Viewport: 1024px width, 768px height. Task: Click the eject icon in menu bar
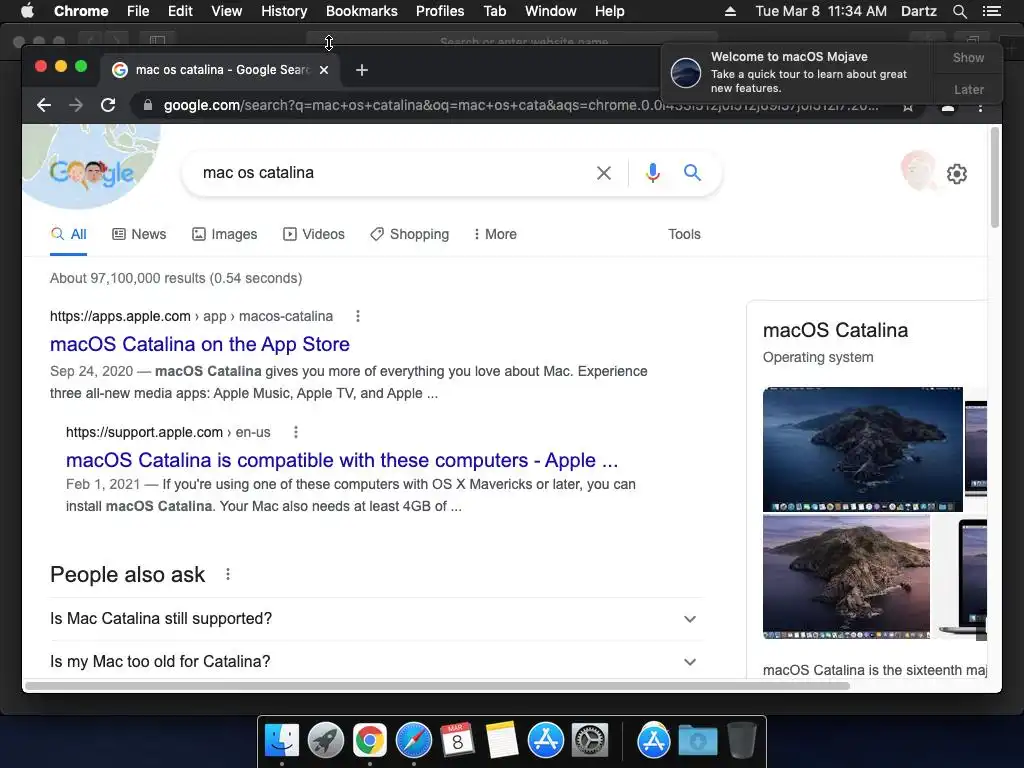[x=730, y=11]
